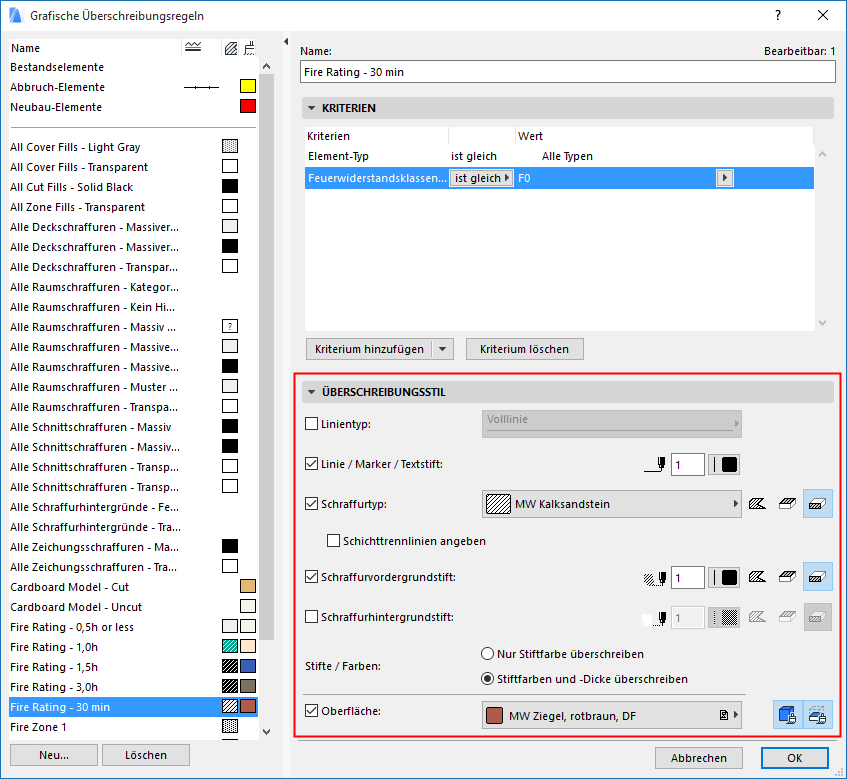Toggle the blue cube surface override icon
Viewport: 847px width, 779px height.
788,715
